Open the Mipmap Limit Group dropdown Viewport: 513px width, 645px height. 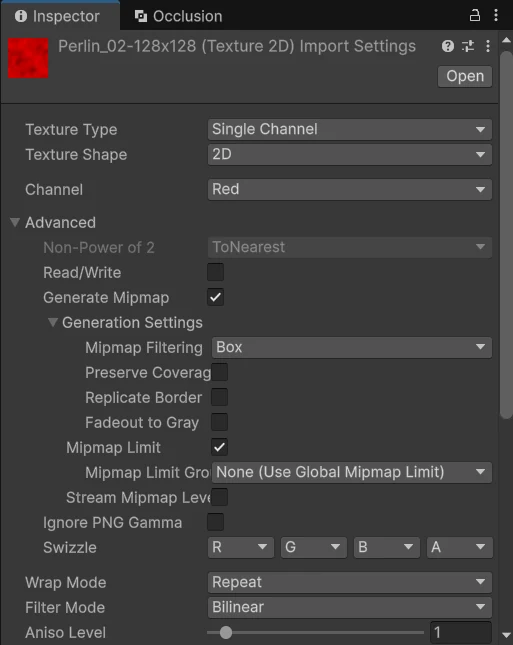click(352, 472)
